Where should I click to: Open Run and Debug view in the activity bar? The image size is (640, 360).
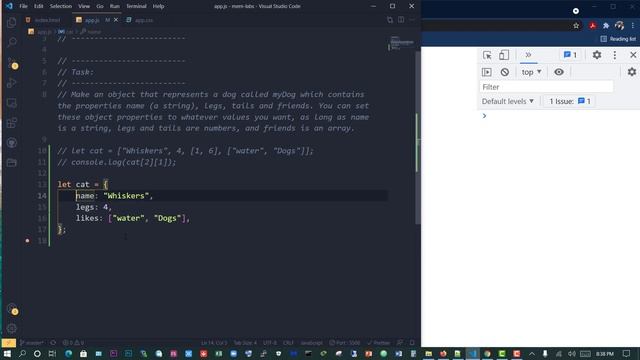(12, 83)
